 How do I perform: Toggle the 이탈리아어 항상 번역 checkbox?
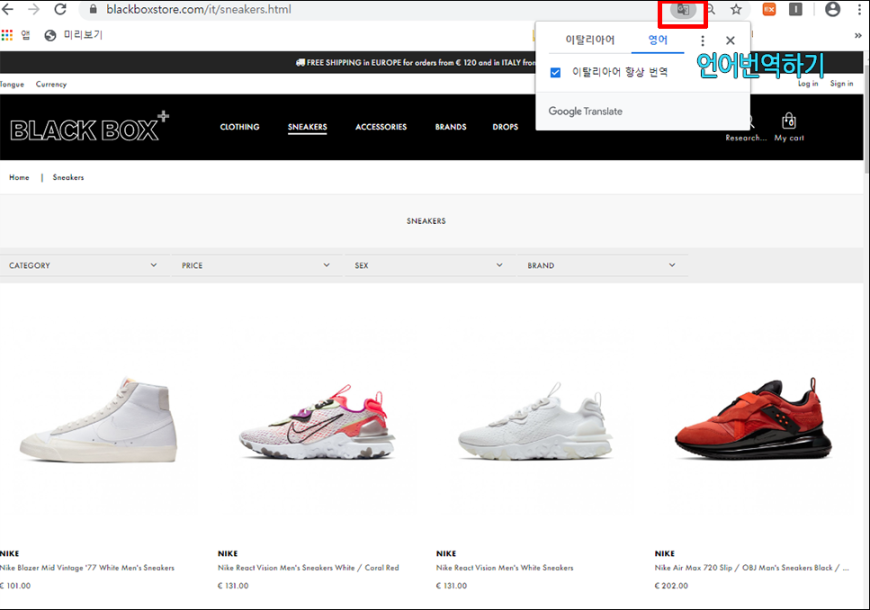point(555,73)
